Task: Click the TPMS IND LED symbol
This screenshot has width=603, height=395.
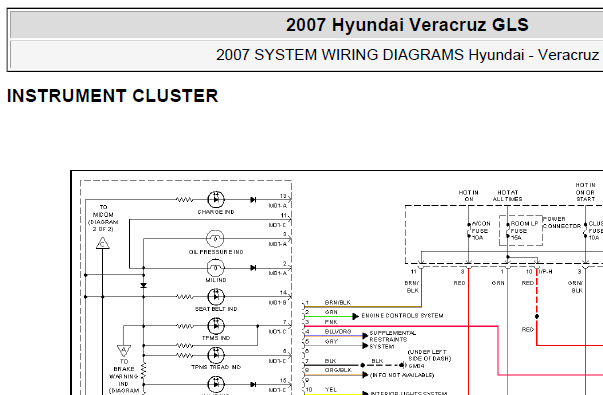Action: (x=216, y=326)
